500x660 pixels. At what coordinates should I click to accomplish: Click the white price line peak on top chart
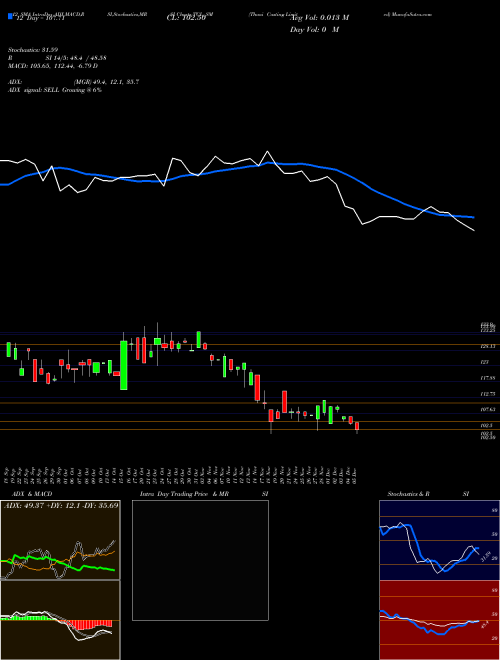267,152
